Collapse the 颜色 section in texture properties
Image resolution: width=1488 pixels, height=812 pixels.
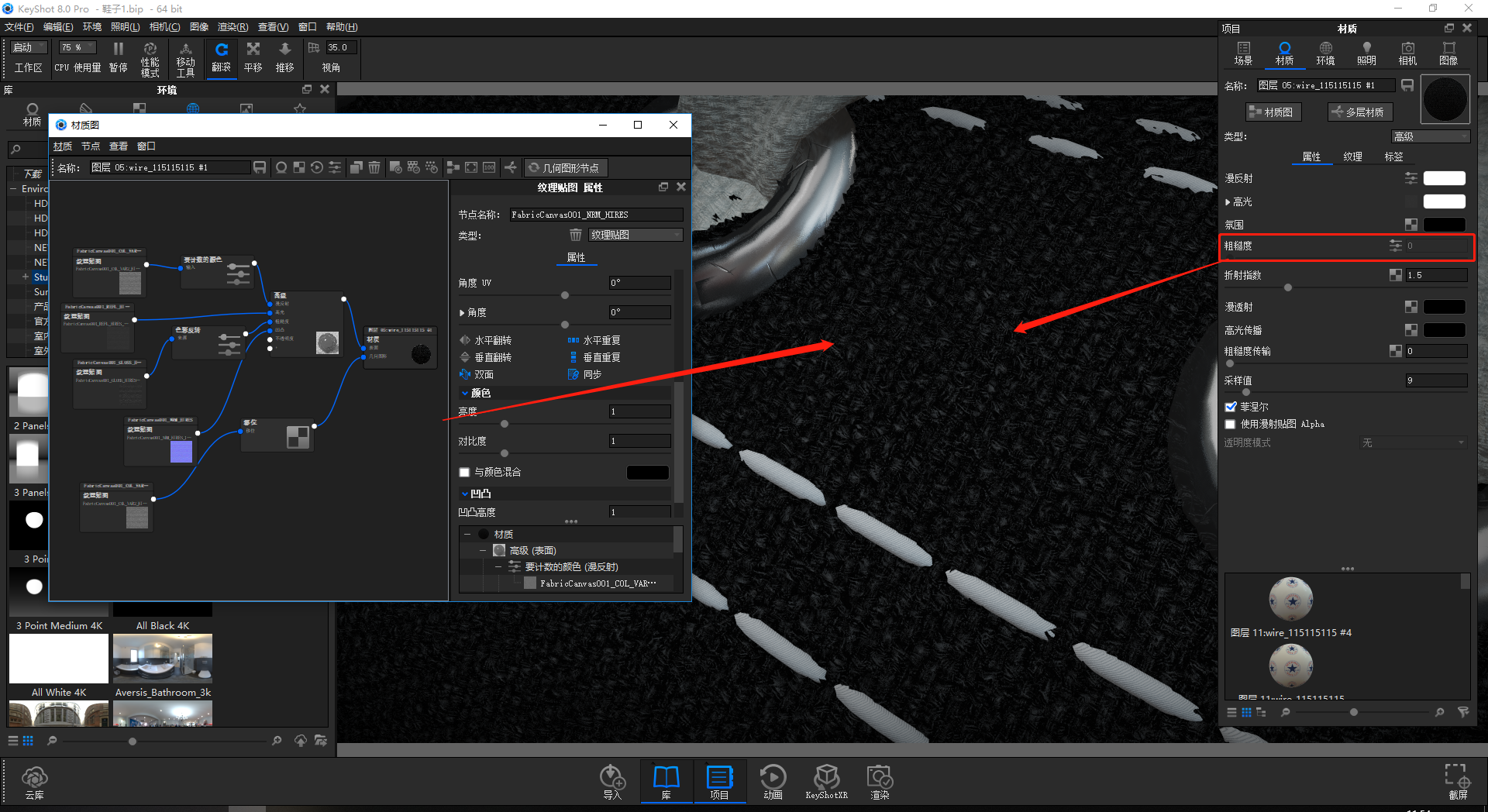(x=466, y=393)
